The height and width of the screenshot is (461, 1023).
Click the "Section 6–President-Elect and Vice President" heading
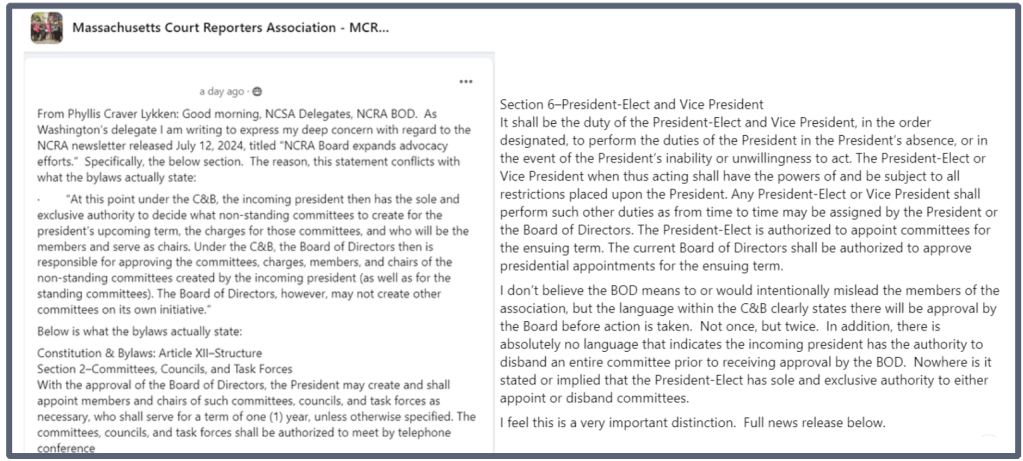point(631,104)
